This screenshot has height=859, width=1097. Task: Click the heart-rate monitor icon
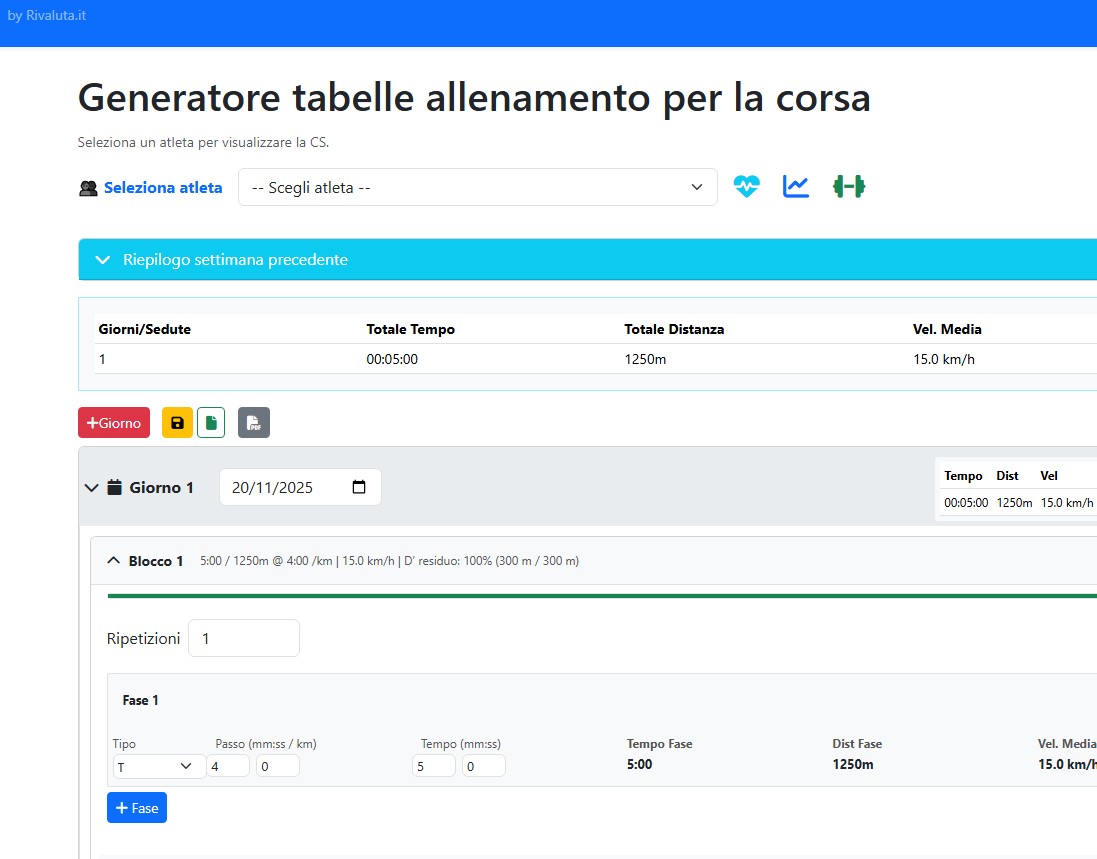pyautogui.click(x=747, y=186)
